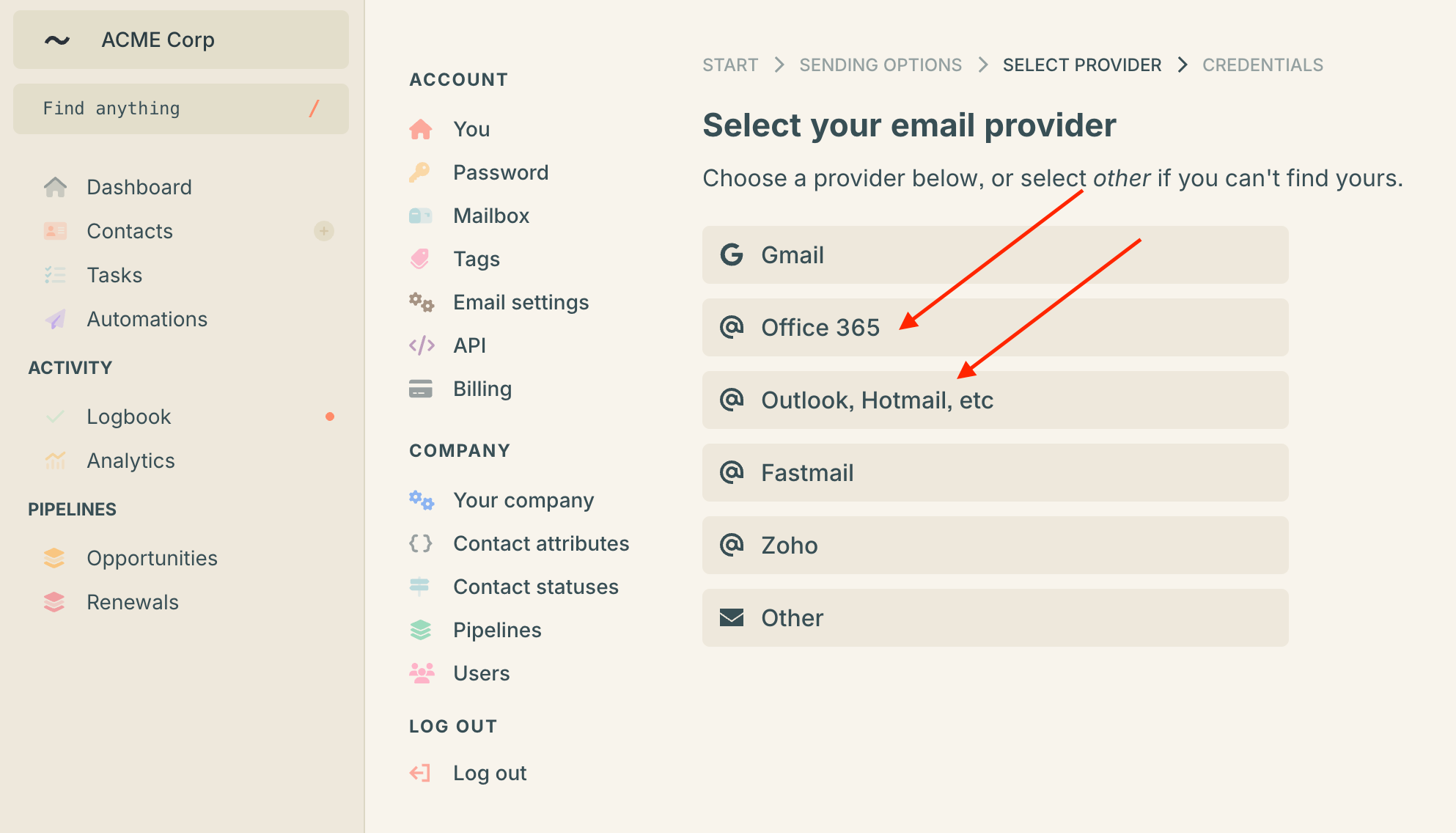The image size is (1456, 833).
Task: Click the plus icon next to Contacts
Action: (323, 231)
